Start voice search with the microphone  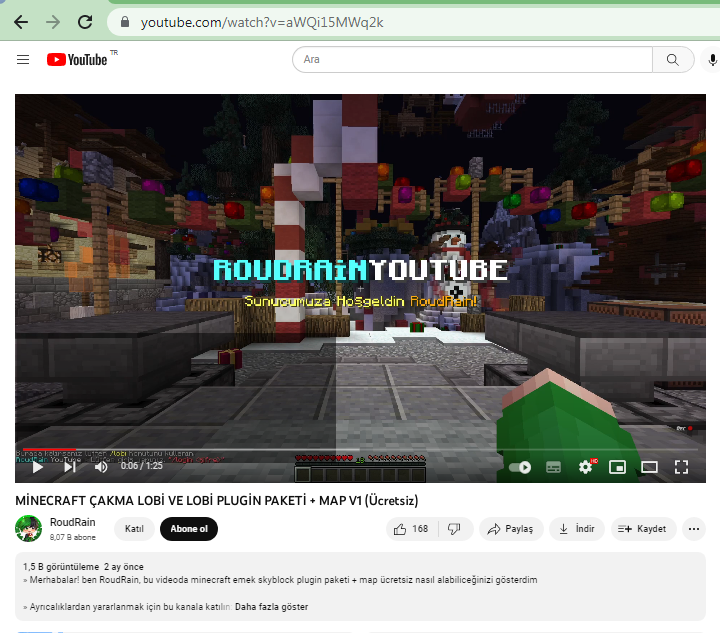[712, 60]
